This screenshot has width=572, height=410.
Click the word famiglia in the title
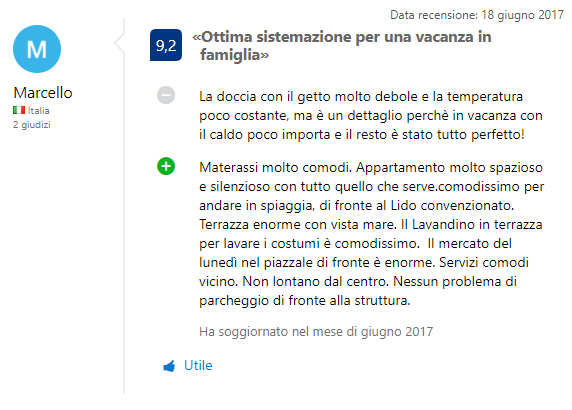[230, 55]
